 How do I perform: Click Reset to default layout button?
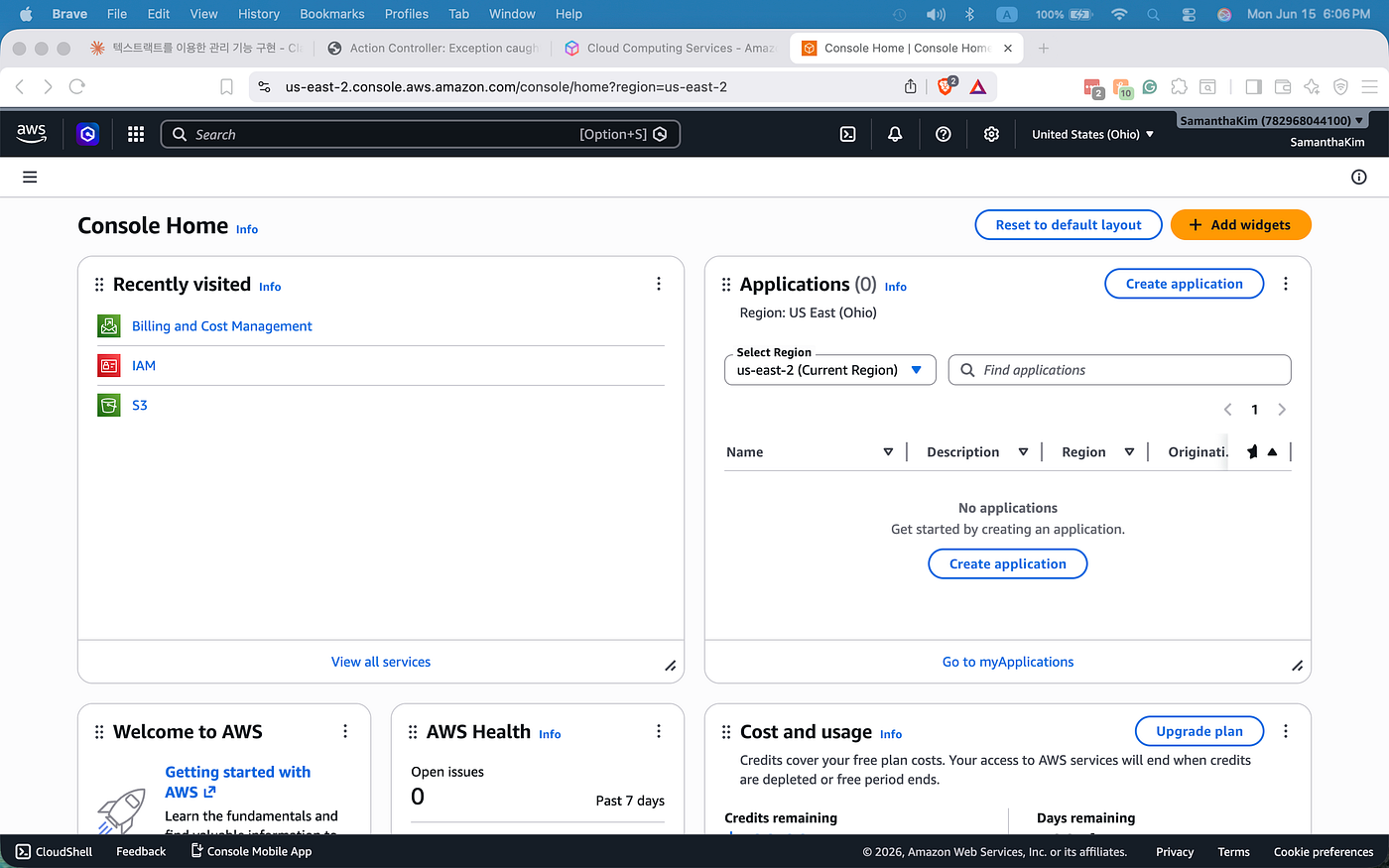(x=1069, y=225)
